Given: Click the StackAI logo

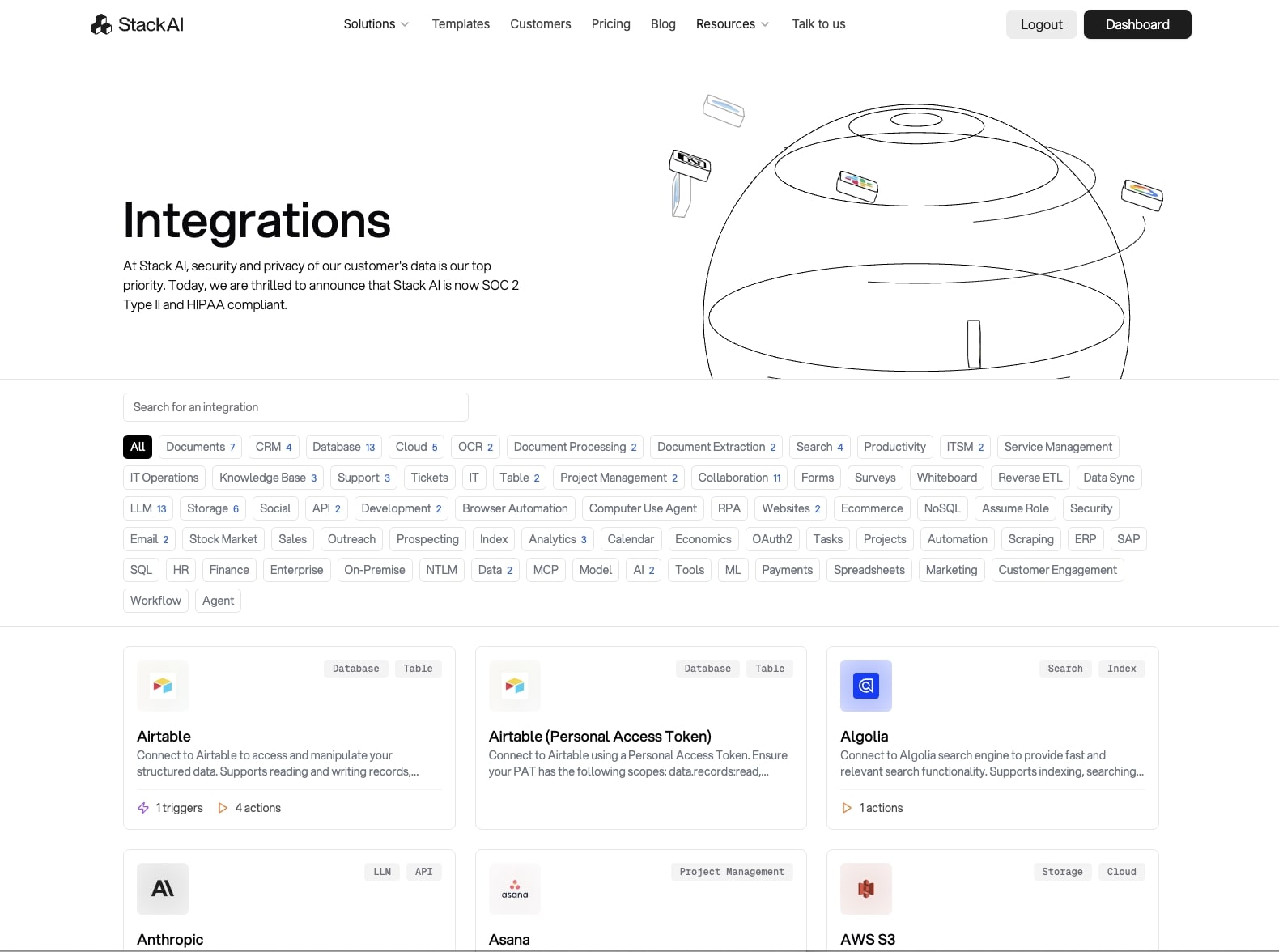Looking at the screenshot, I should point(137,24).
